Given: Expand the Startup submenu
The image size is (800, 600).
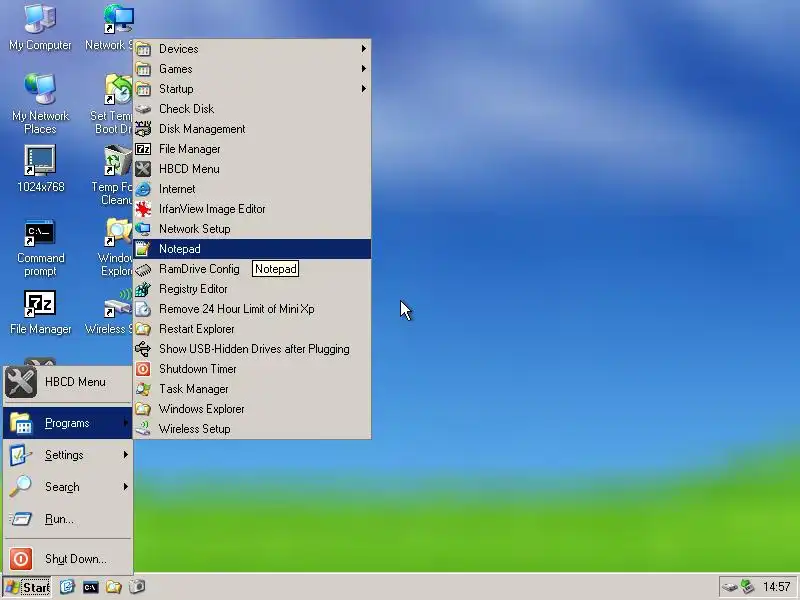Looking at the screenshot, I should [252, 89].
